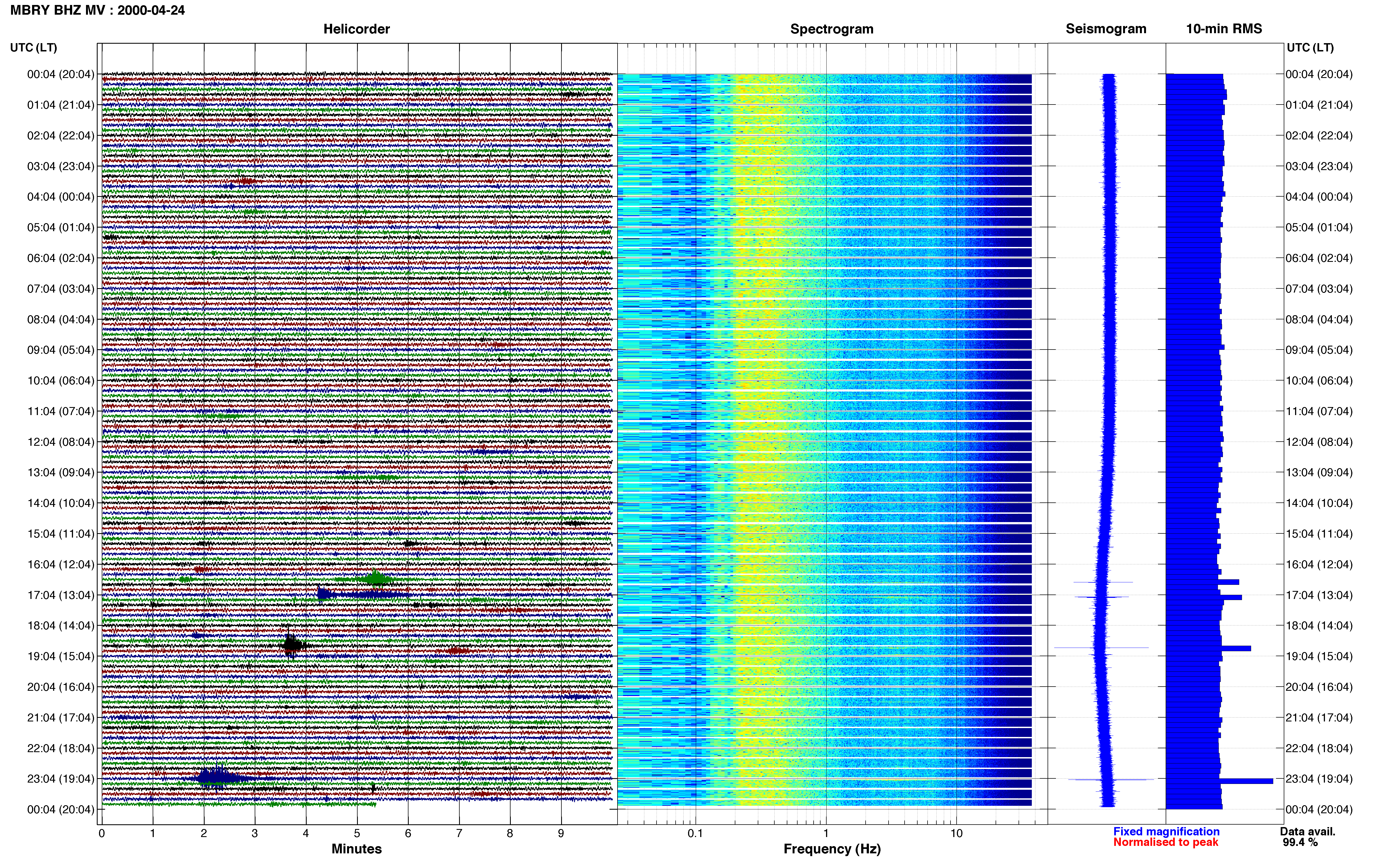Click the left time label '03:04 (23:04)'

[60, 166]
